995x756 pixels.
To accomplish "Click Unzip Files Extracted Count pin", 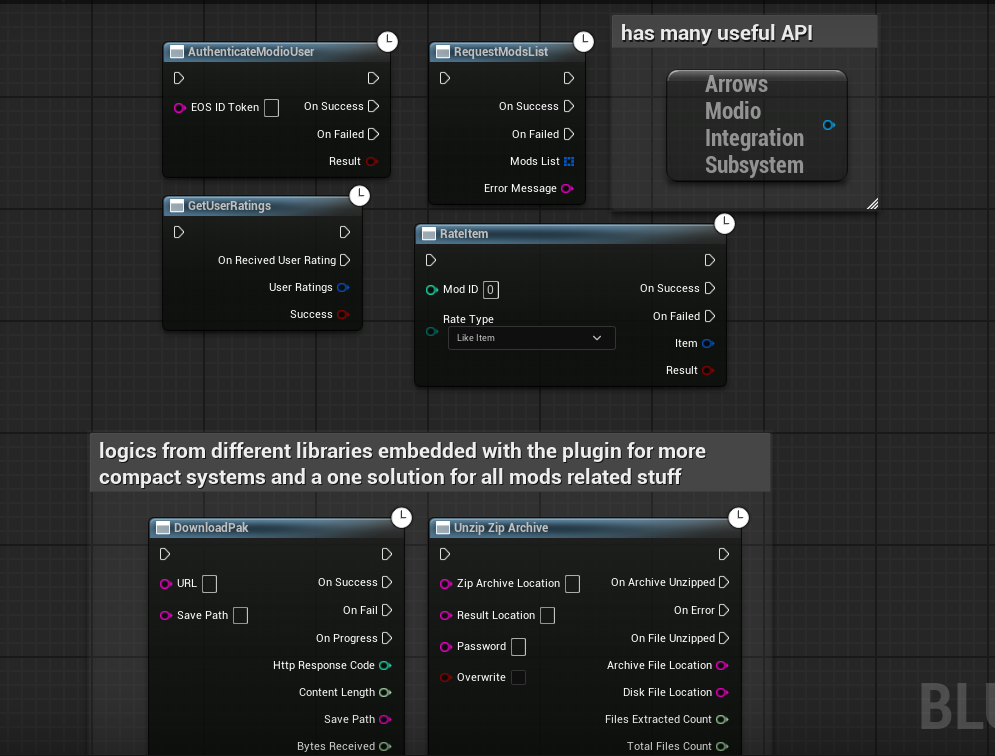I will (x=722, y=719).
